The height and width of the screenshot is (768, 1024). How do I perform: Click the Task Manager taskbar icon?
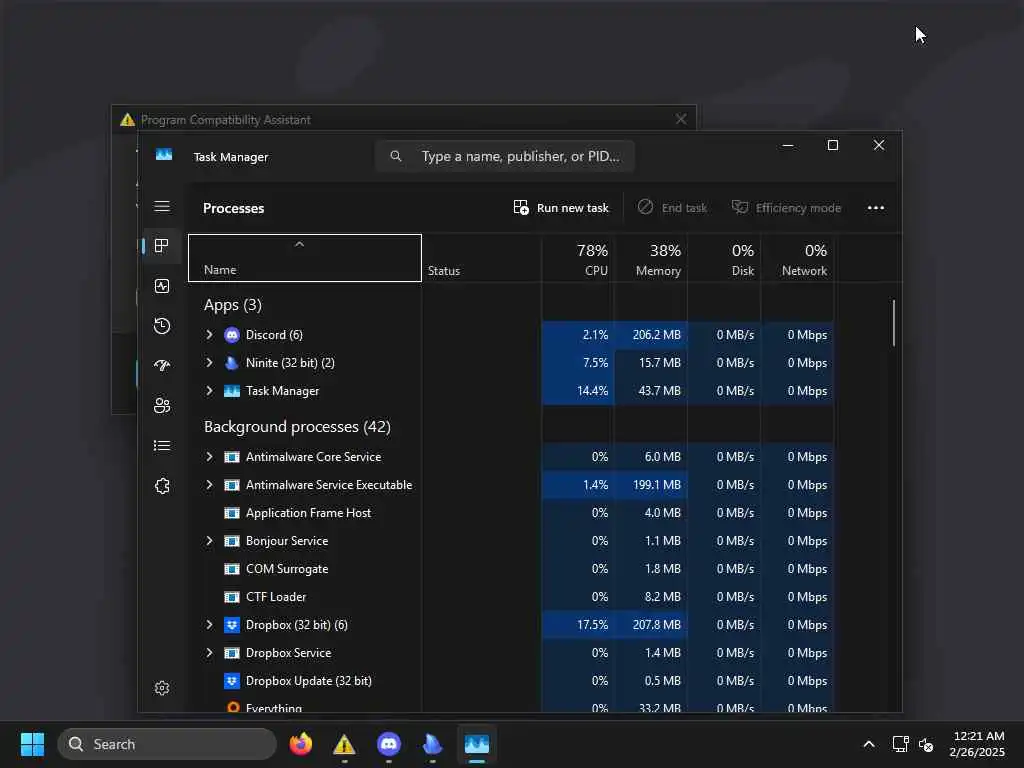pos(477,744)
